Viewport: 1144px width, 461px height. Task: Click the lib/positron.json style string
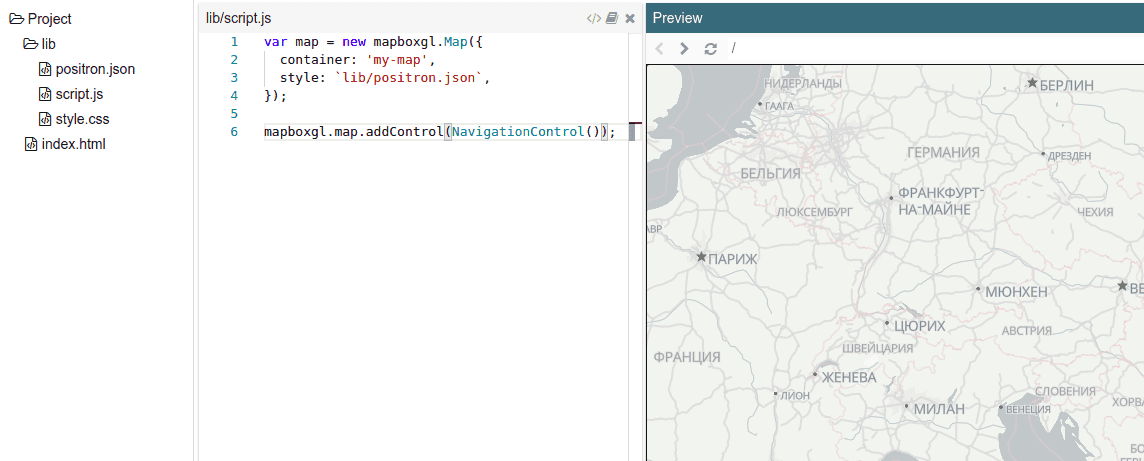pyautogui.click(x=409, y=77)
